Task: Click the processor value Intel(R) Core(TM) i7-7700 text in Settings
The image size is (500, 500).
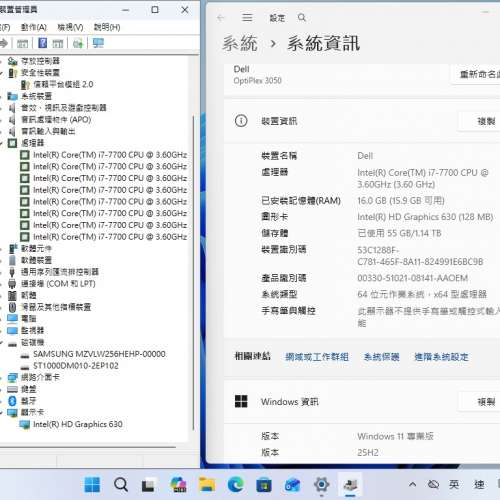Action: pos(423,178)
